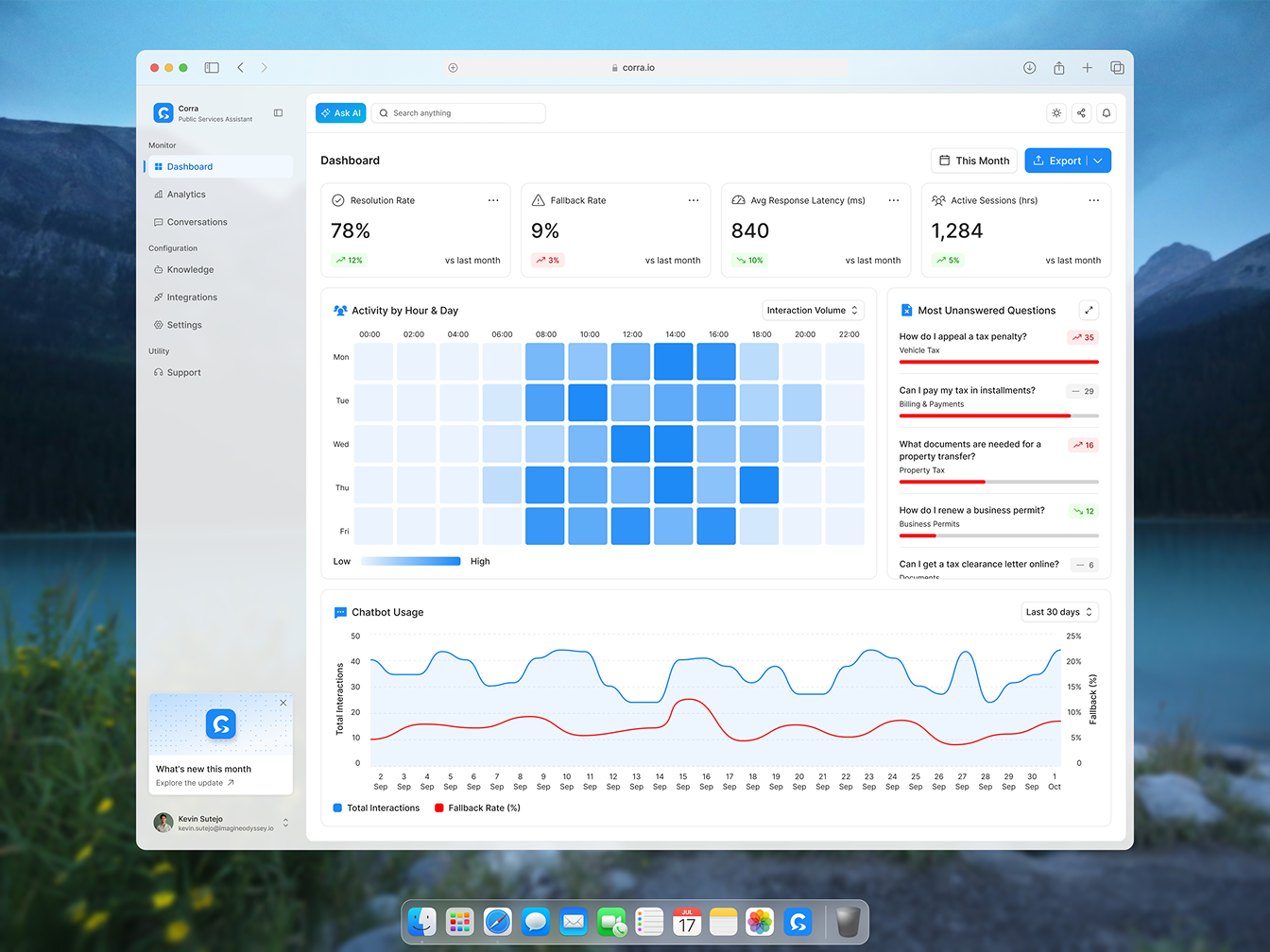Expand Kevin Sutejo account menu
Viewport: 1270px width, 952px height.
[285, 824]
